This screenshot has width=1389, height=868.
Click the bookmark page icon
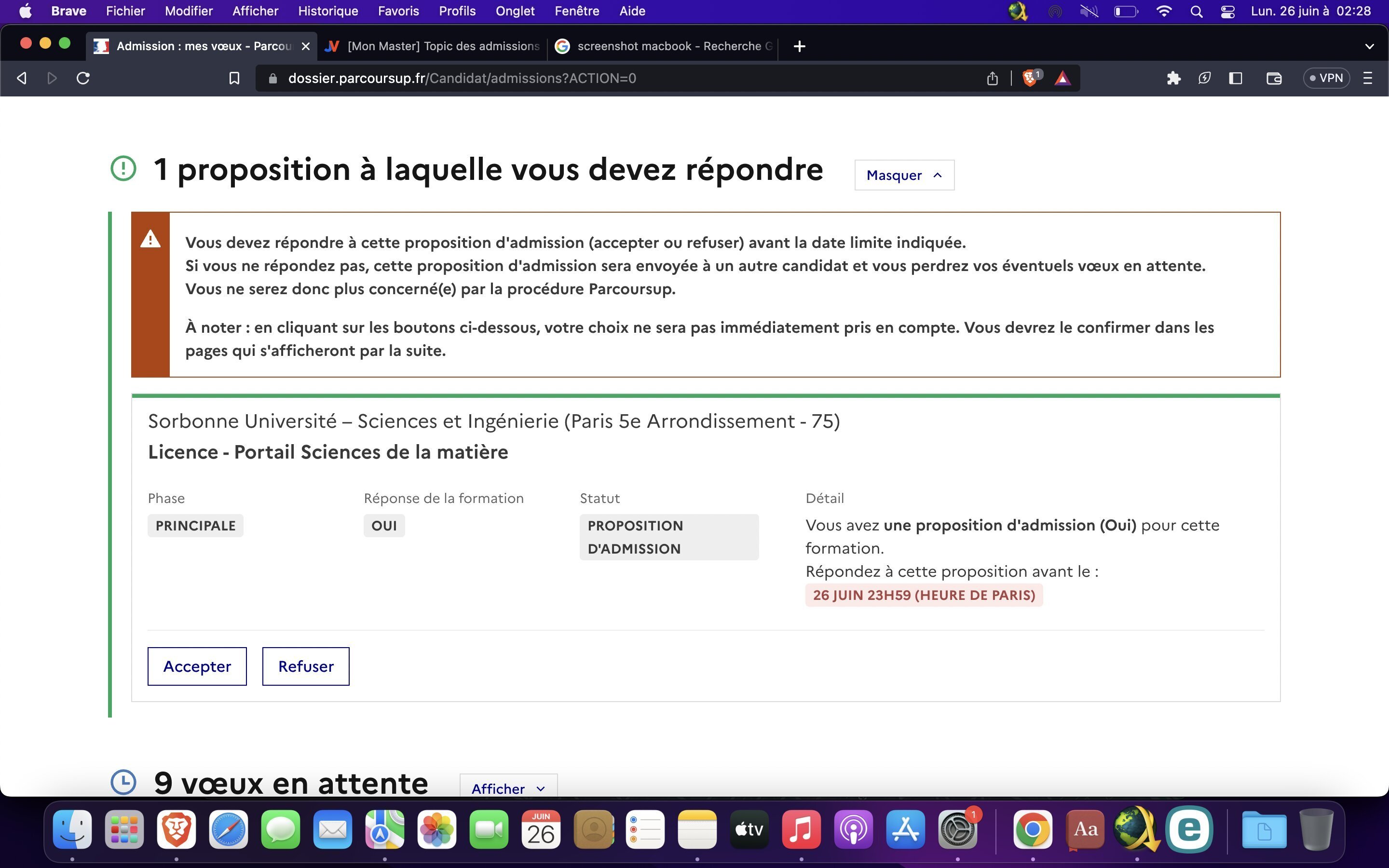point(233,78)
